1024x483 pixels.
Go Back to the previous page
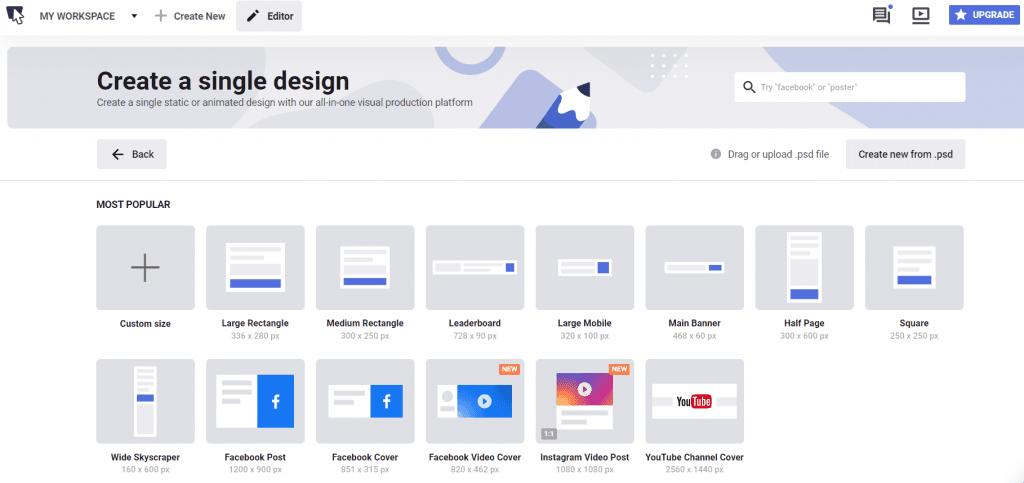coord(132,154)
